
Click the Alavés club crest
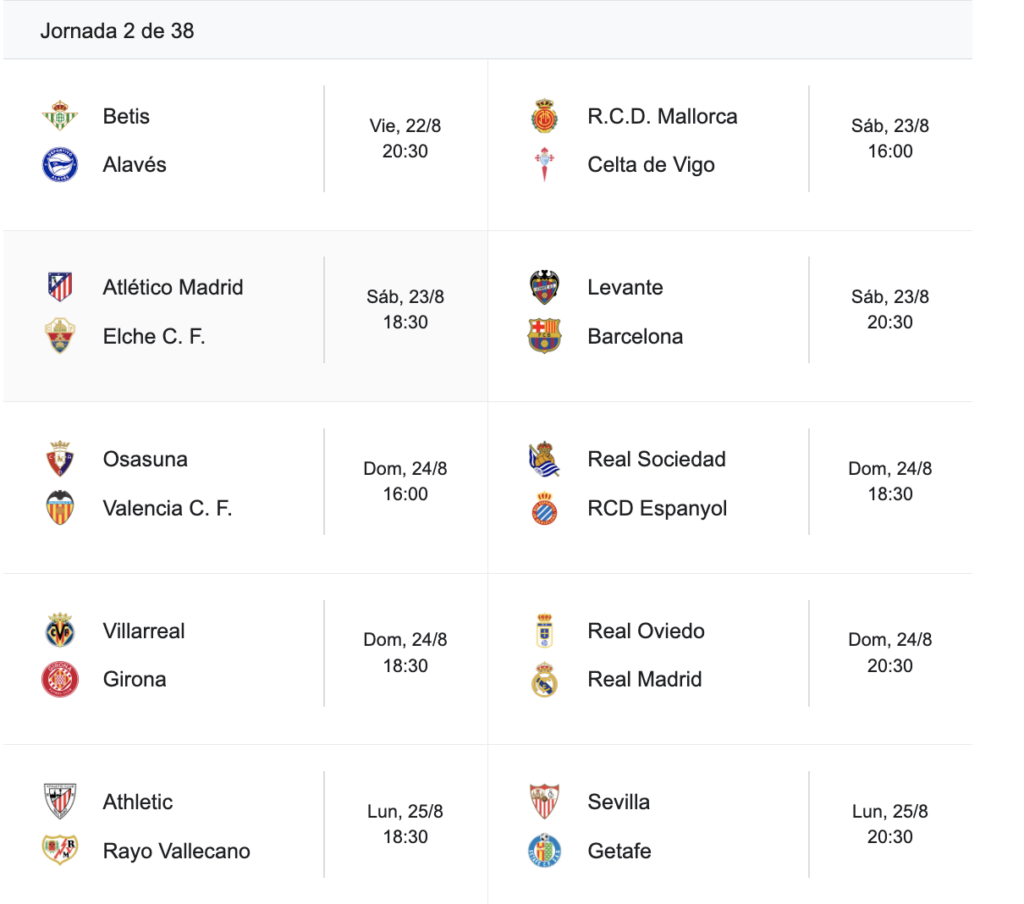(60, 165)
